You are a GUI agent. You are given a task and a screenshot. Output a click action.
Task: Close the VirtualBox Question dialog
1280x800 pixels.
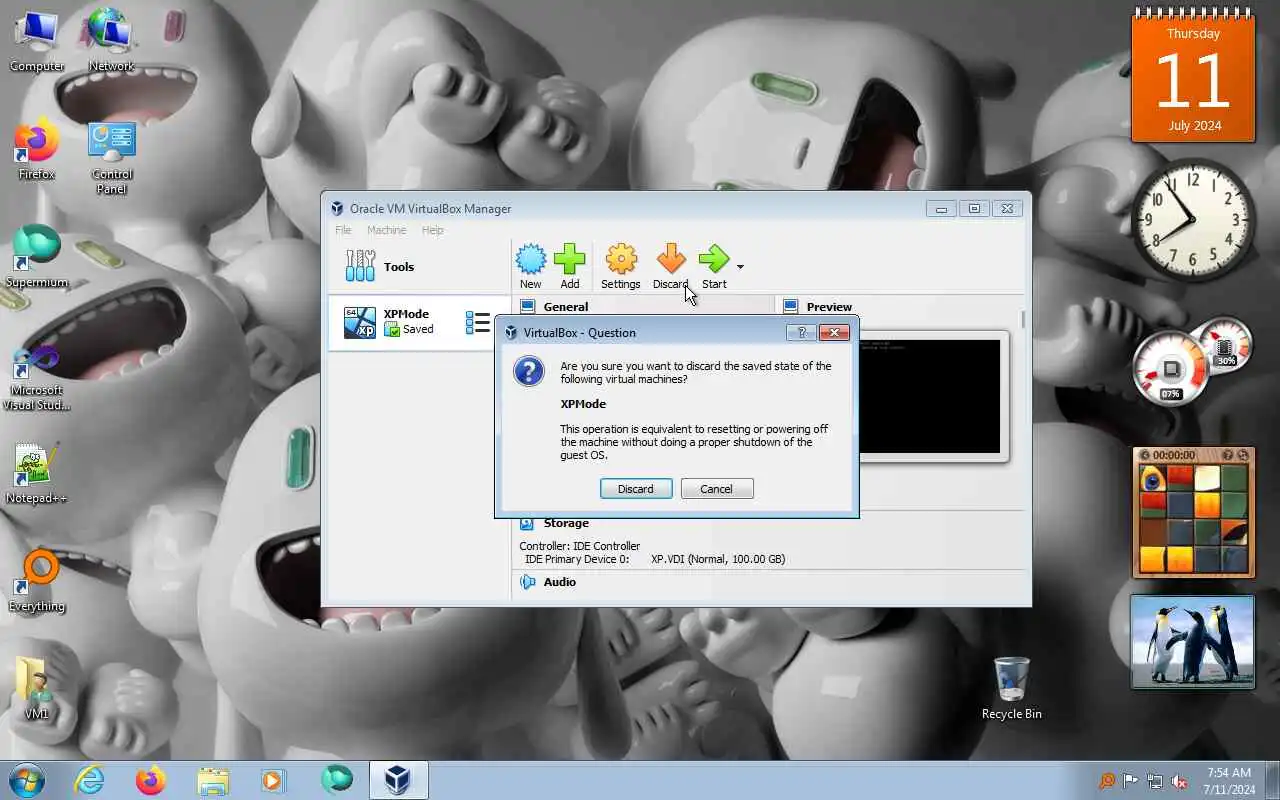(834, 332)
